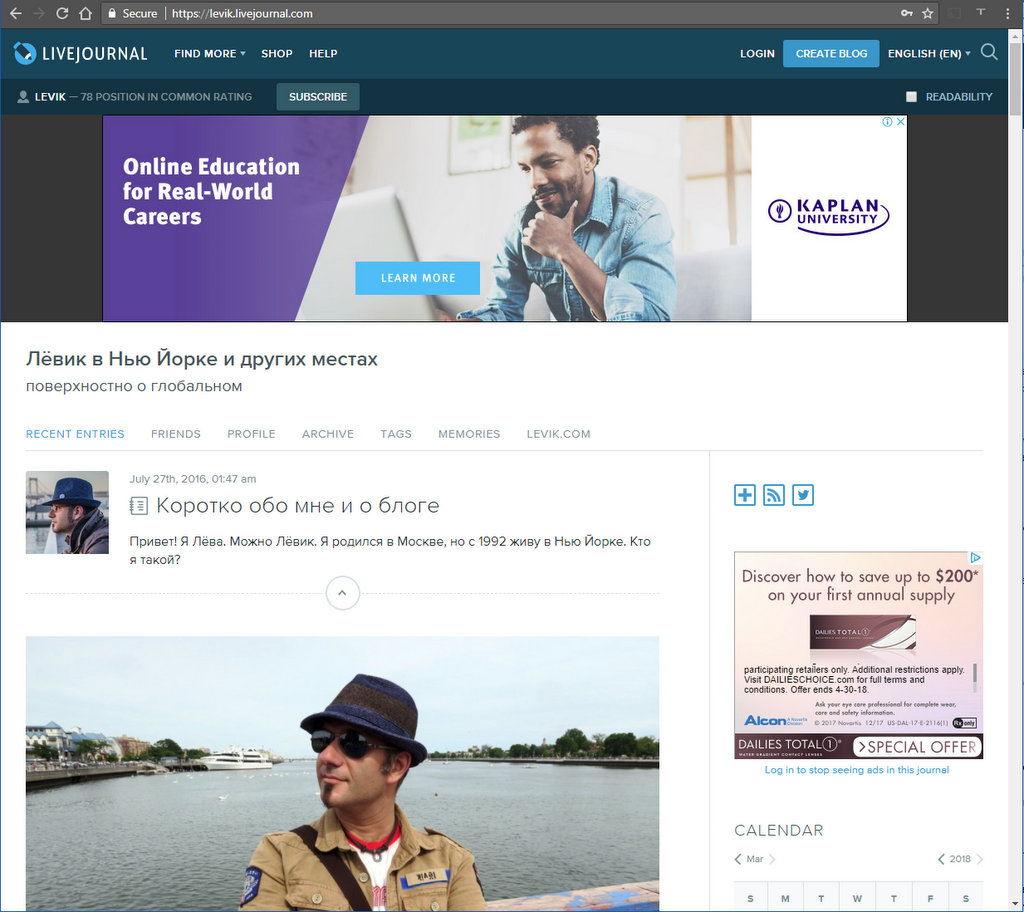Screen dimensions: 1024x912
Task: Switch to the Archive tab
Action: point(328,434)
